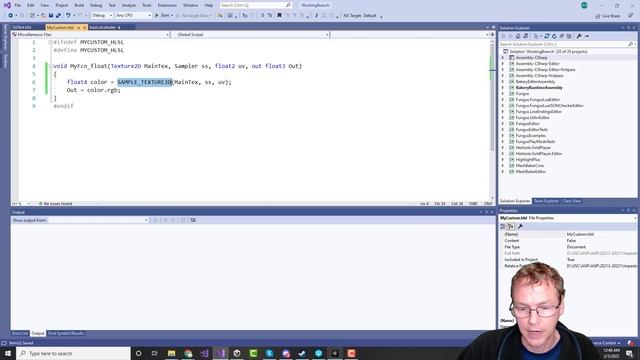Open the Extensions menu
640x360 pixels.
pyautogui.click(x=167, y=5)
